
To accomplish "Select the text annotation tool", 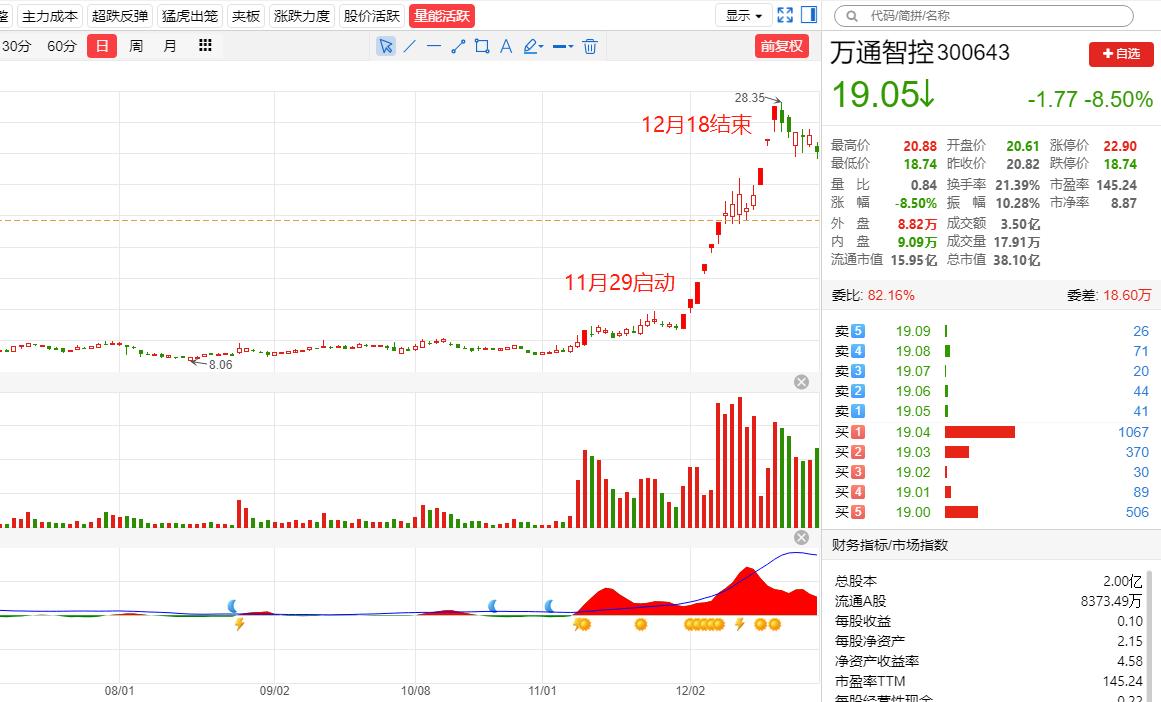I will (x=505, y=46).
